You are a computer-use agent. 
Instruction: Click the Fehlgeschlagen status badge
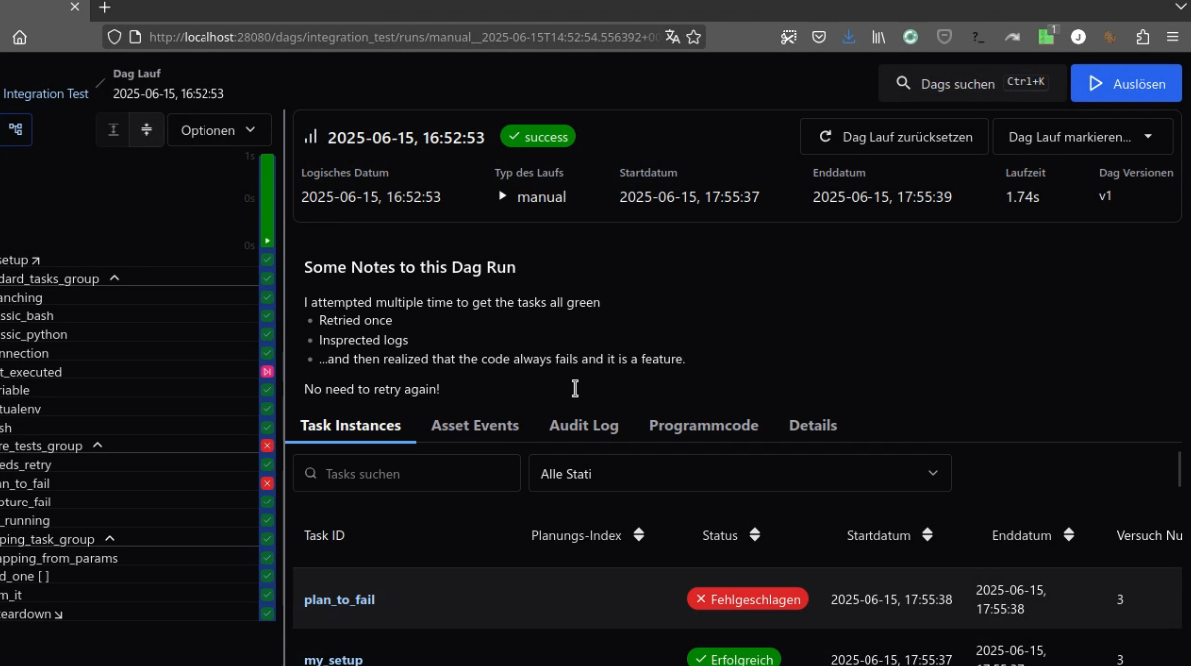(747, 599)
